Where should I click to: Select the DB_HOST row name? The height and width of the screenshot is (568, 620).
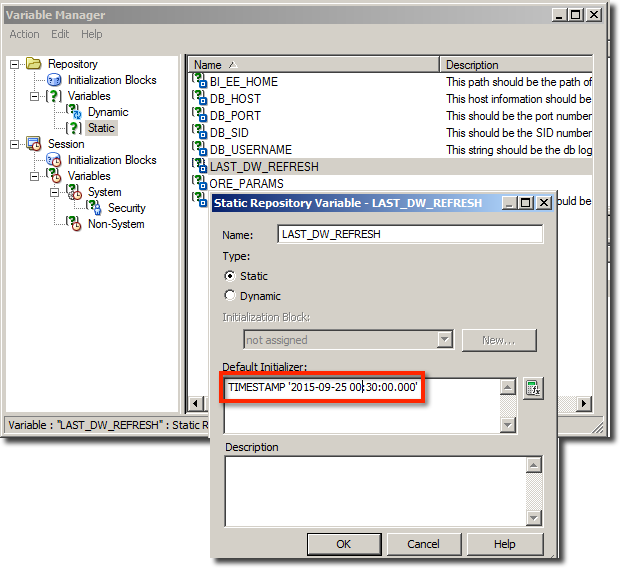[x=235, y=98]
